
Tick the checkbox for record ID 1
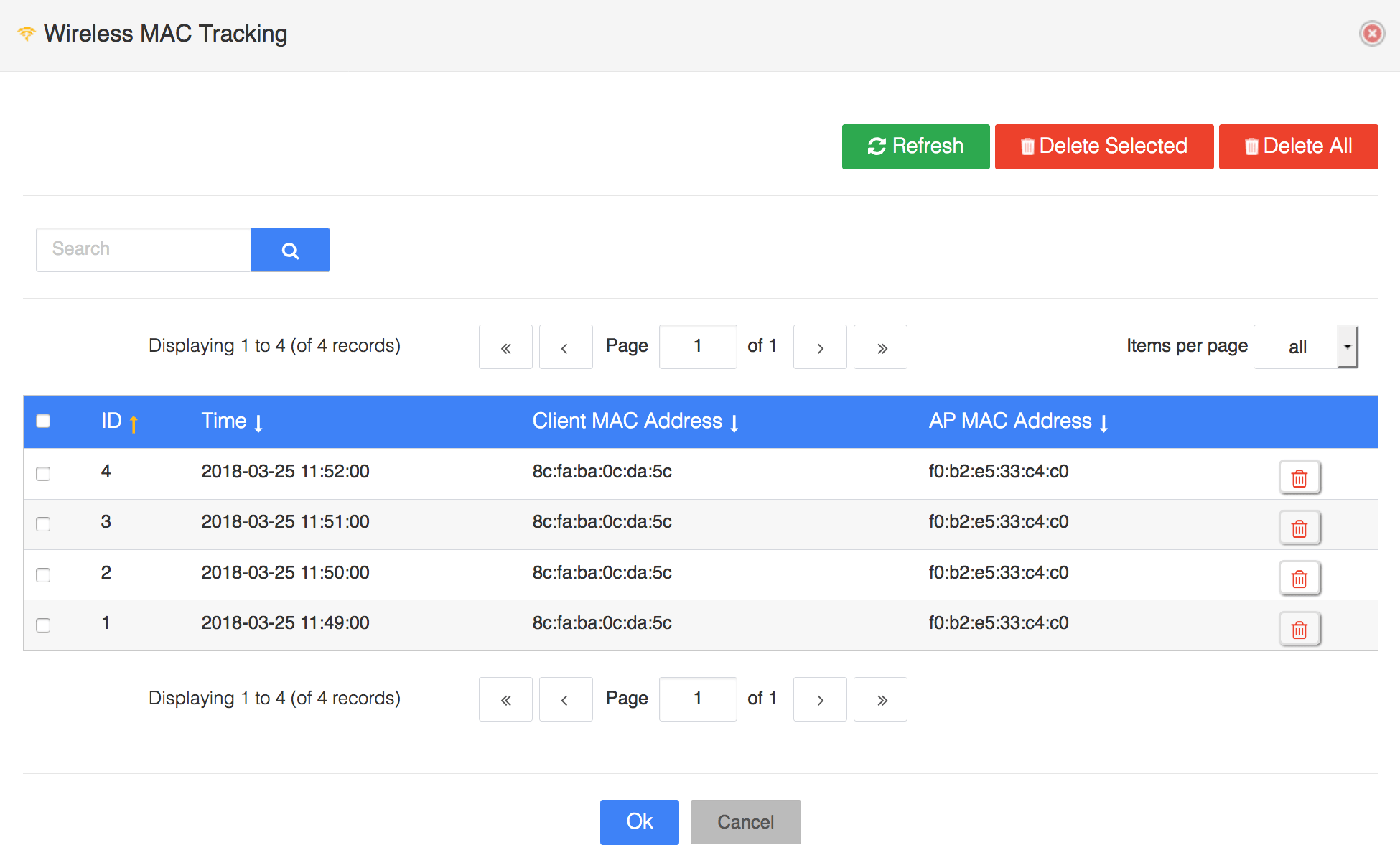pos(43,625)
